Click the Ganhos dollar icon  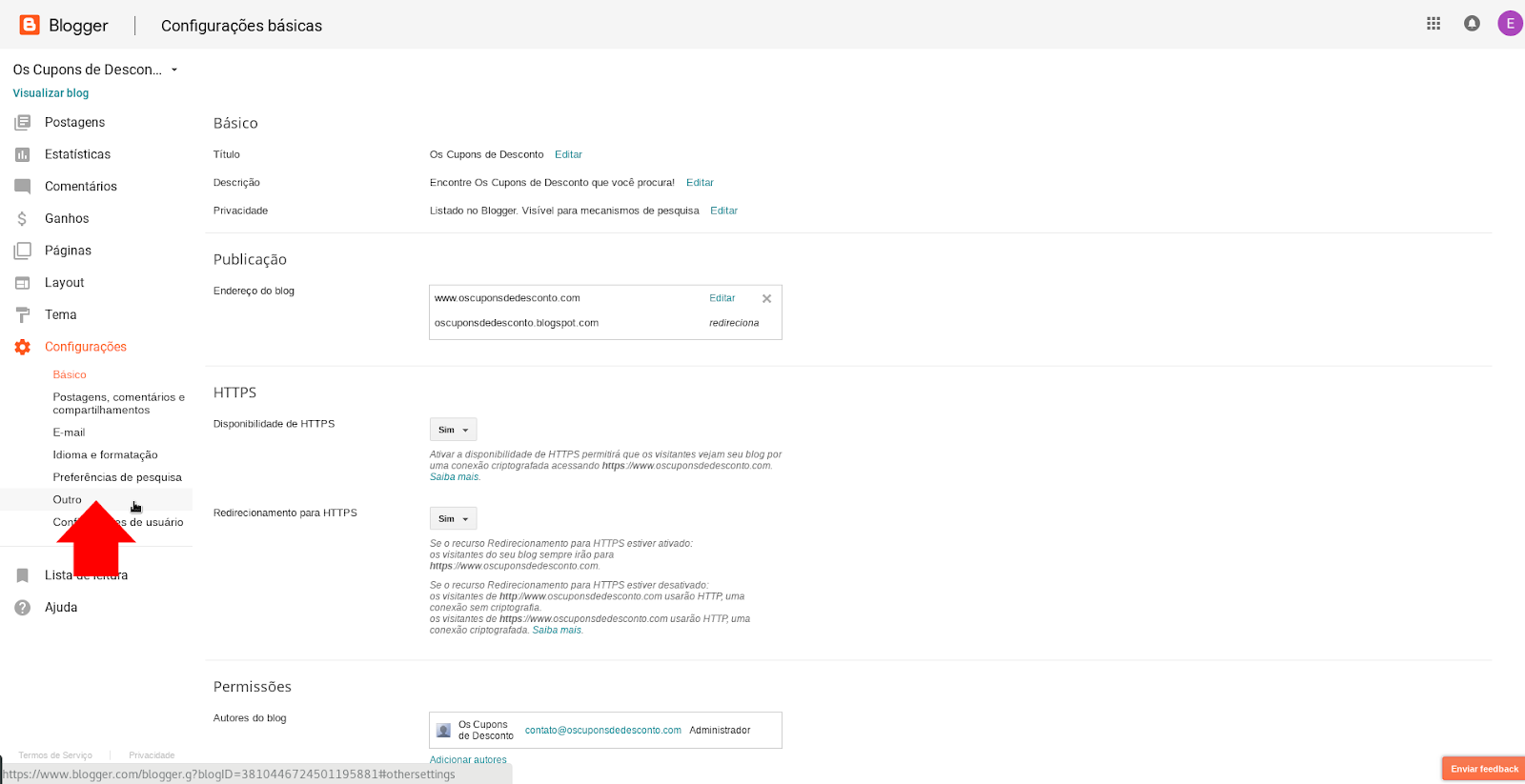(23, 219)
